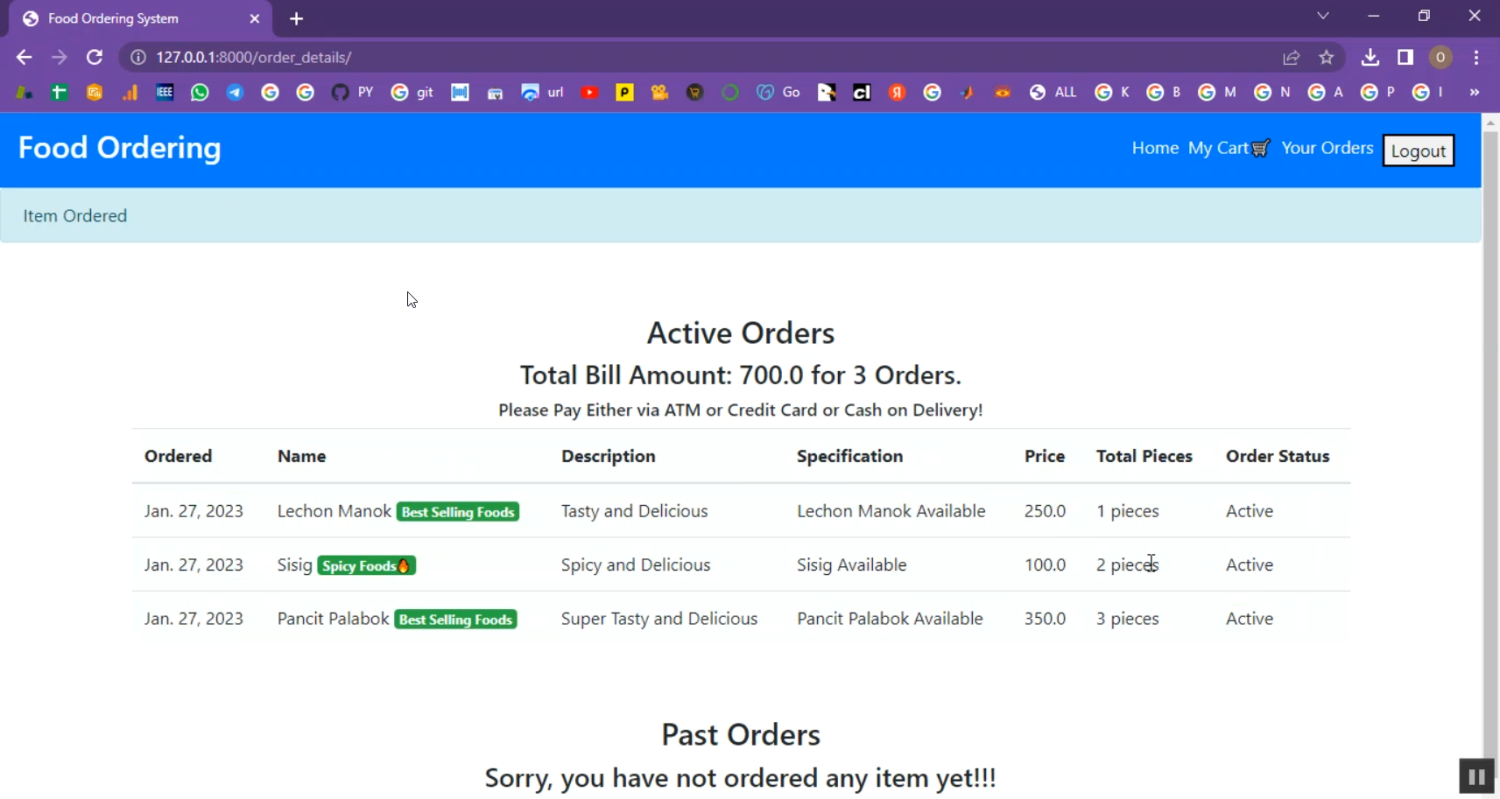Select the Lechon Manok item name
The height and width of the screenshot is (799, 1500).
click(334, 511)
